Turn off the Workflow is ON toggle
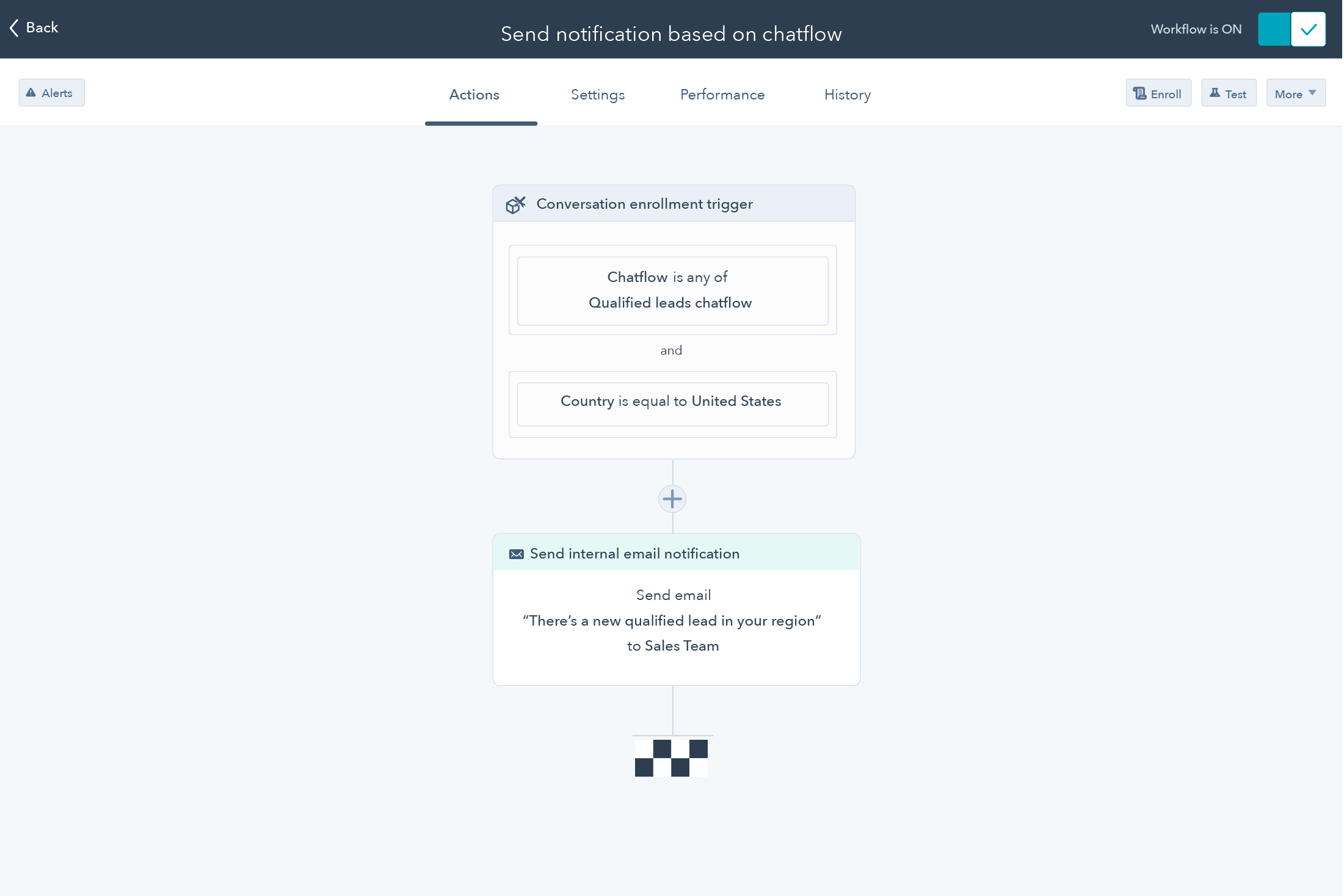The width and height of the screenshot is (1344, 896). tap(1291, 29)
